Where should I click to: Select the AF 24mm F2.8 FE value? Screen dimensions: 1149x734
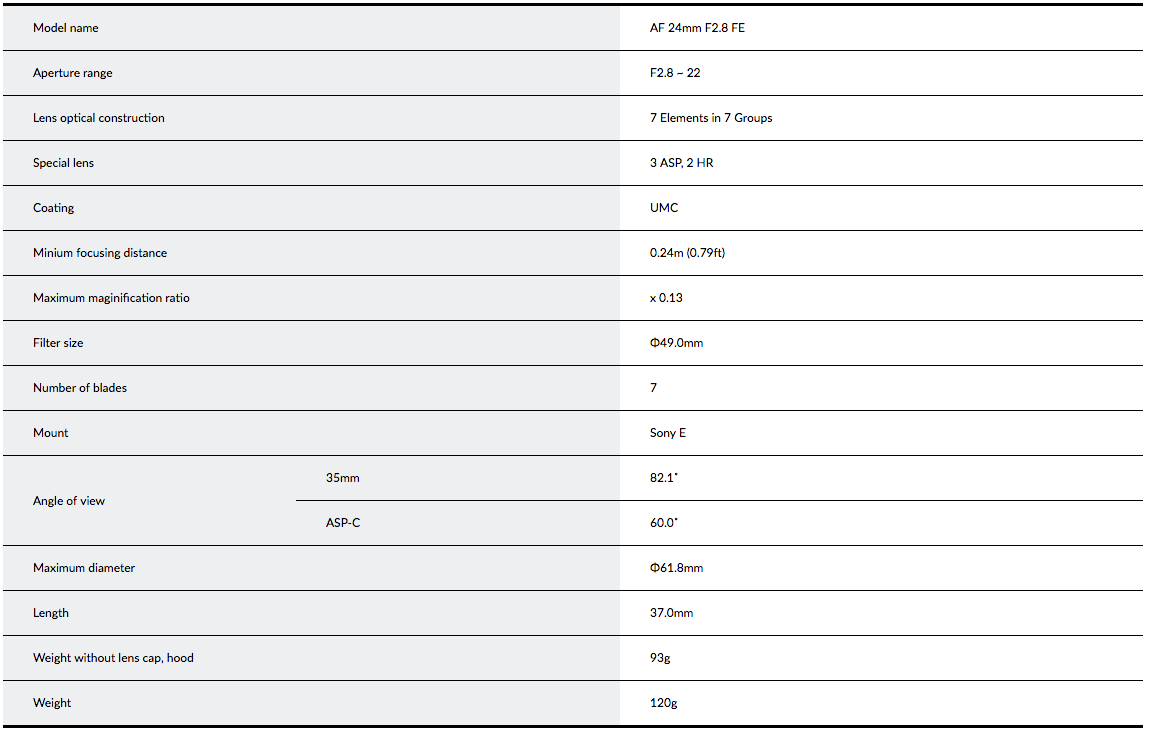697,28
